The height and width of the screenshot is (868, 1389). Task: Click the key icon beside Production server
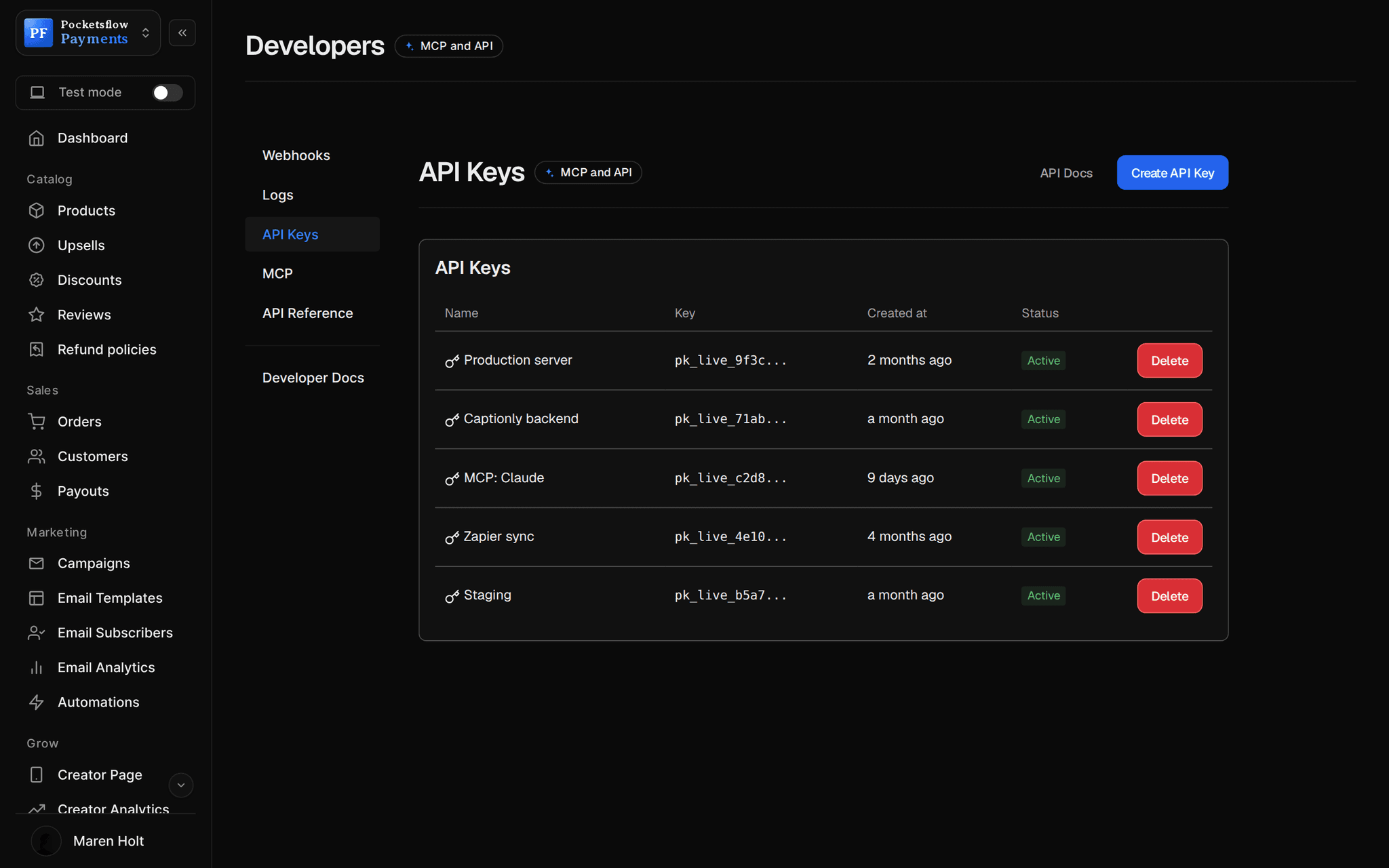point(452,361)
